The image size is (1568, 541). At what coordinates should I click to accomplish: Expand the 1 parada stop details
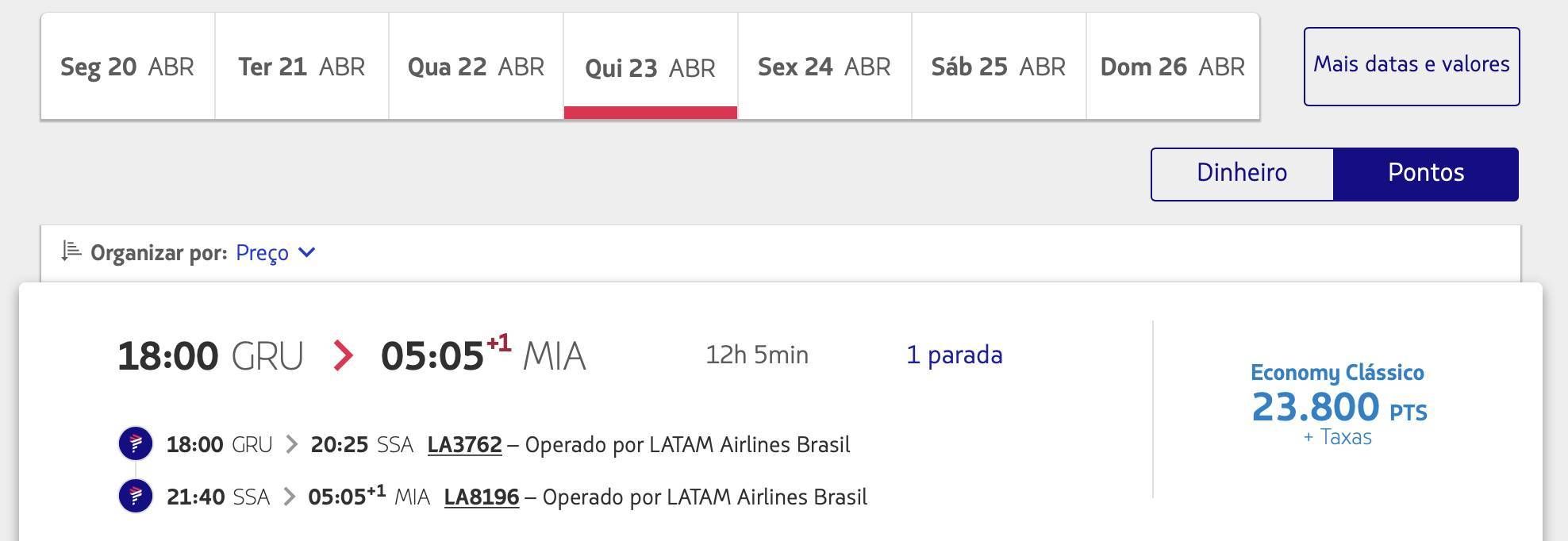point(955,355)
